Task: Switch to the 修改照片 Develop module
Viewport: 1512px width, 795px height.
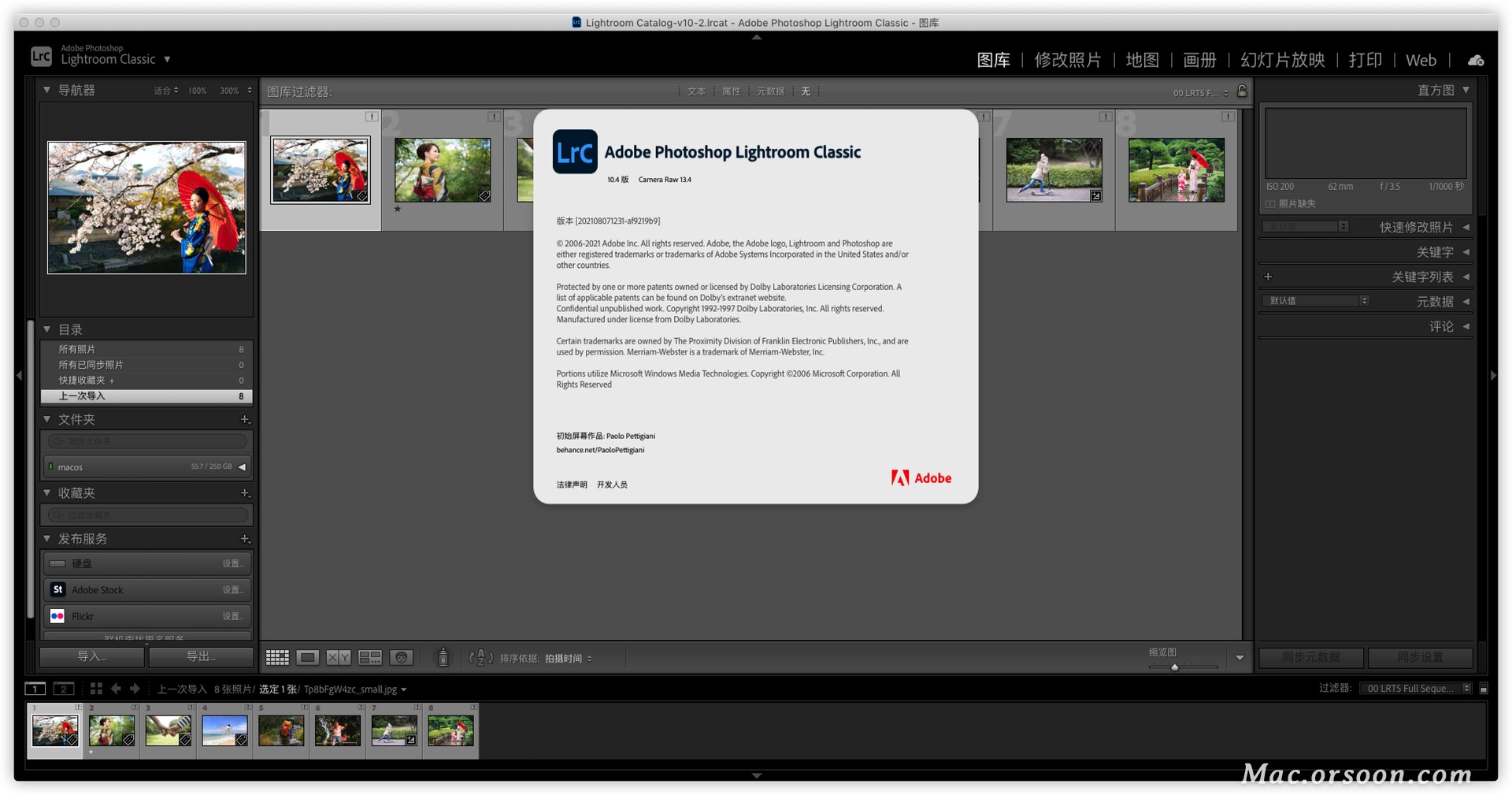Action: click(x=1068, y=61)
